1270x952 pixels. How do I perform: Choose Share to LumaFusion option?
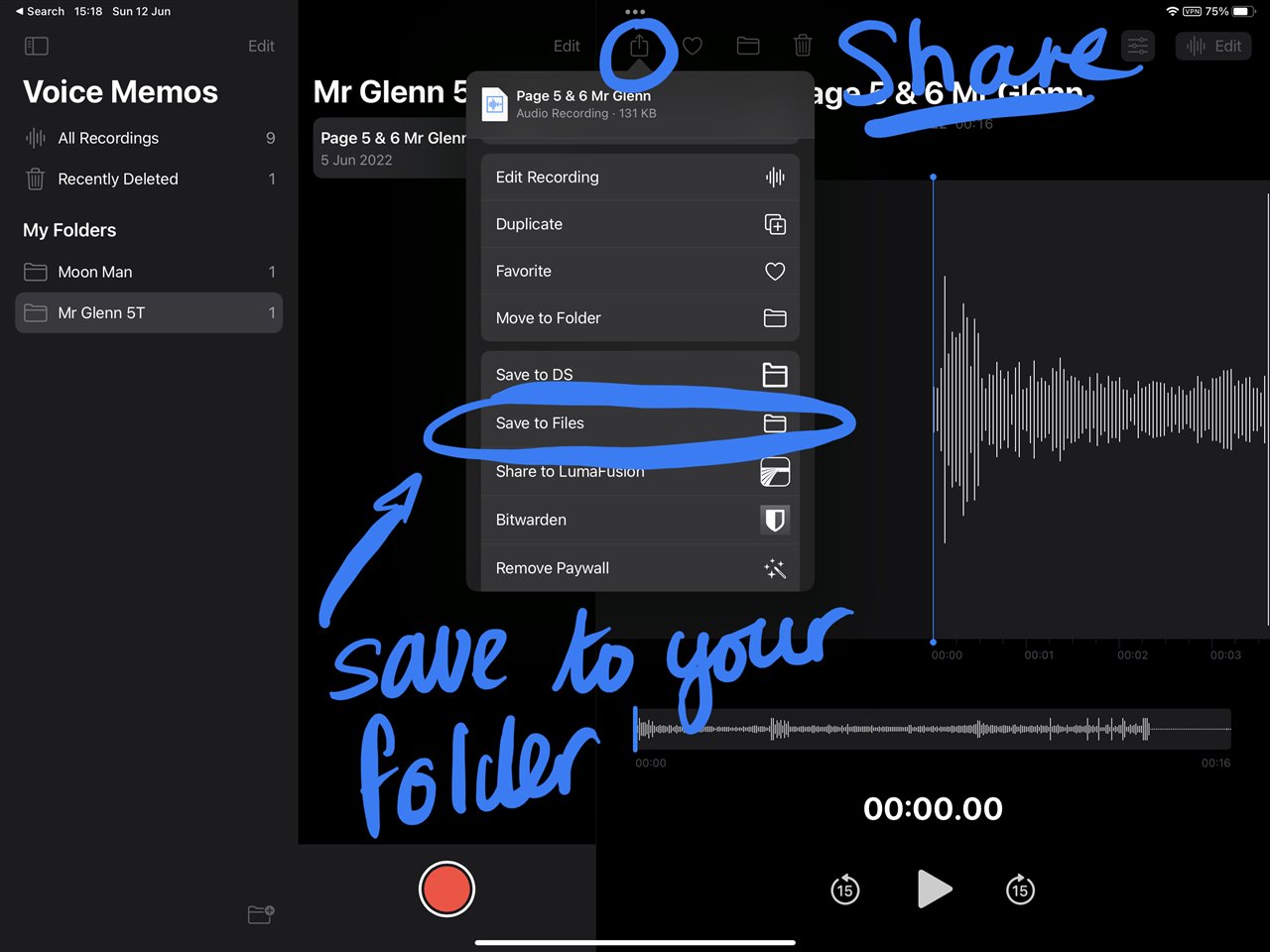point(640,472)
